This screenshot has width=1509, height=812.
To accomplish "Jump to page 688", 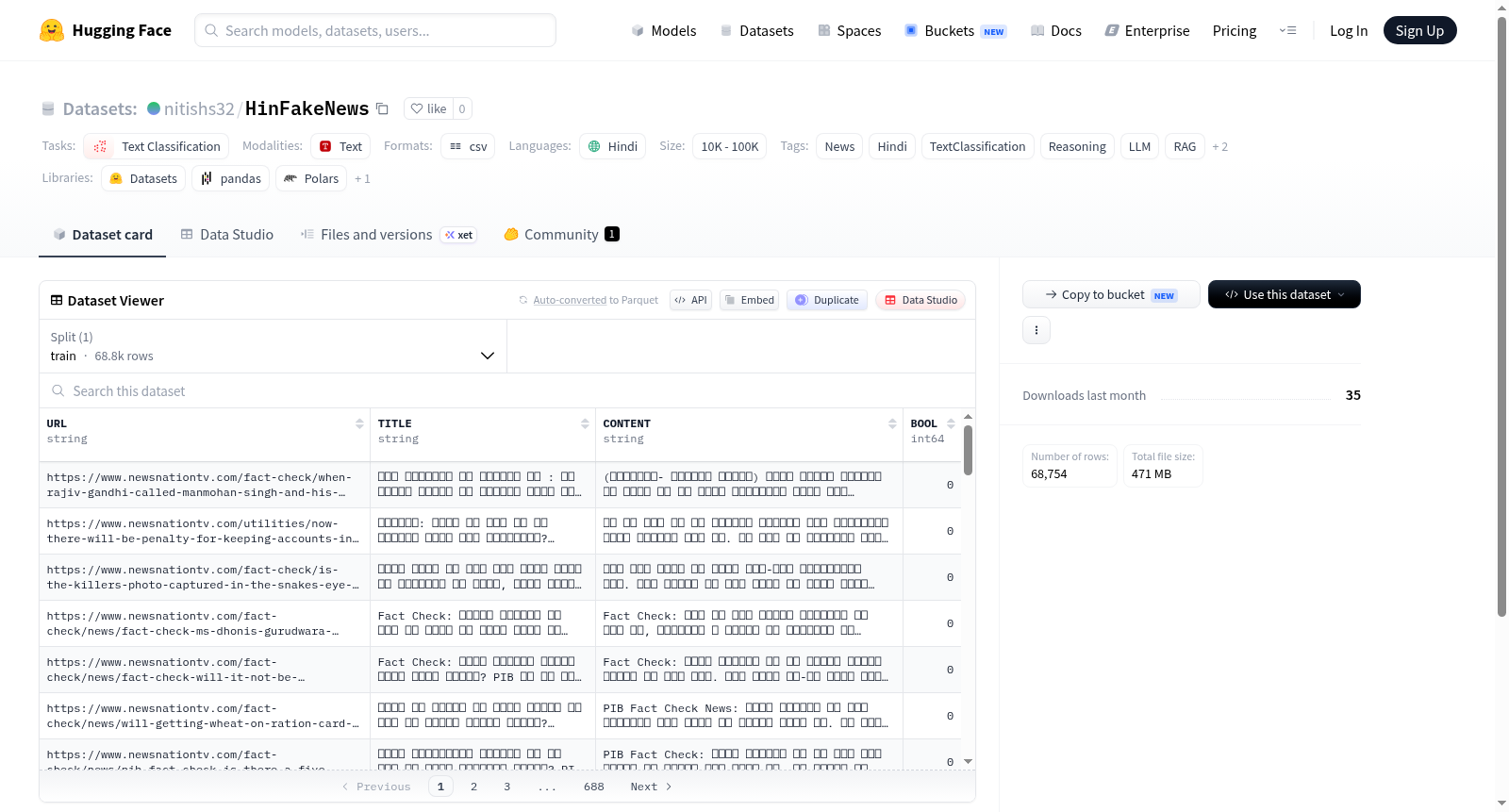I will tap(594, 787).
